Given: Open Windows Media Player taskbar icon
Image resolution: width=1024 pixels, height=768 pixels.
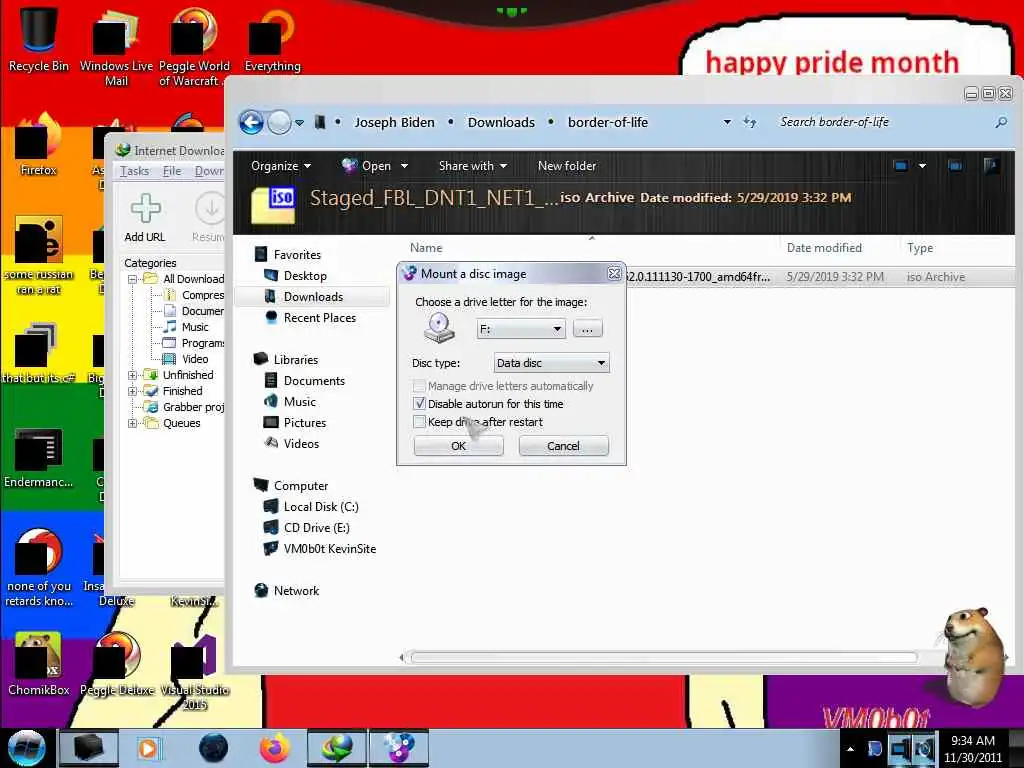Looking at the screenshot, I should click(x=148, y=748).
